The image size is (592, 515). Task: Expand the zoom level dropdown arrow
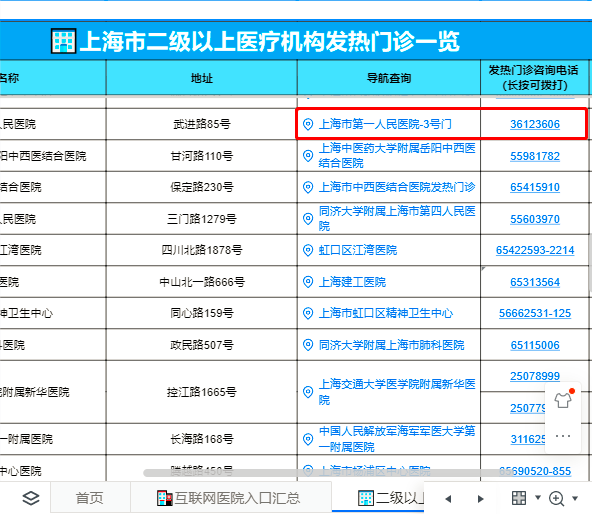tap(575, 498)
